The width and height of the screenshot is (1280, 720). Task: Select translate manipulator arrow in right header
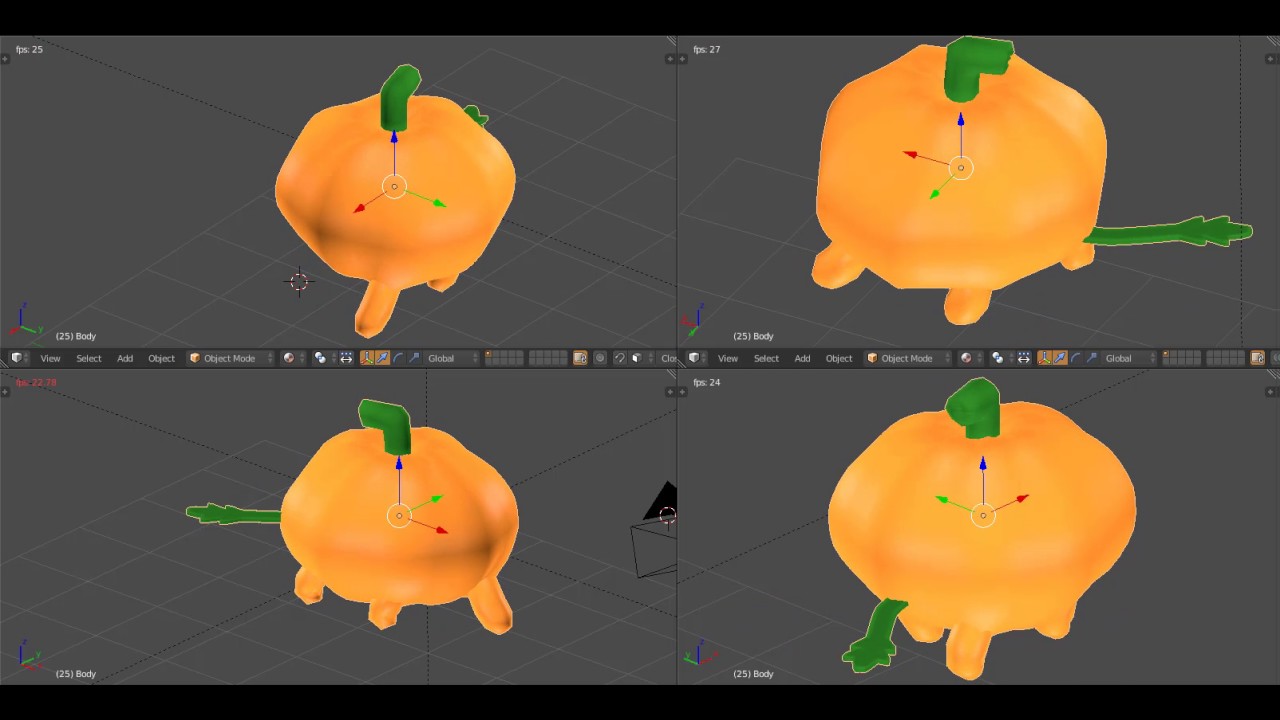coord(1060,358)
